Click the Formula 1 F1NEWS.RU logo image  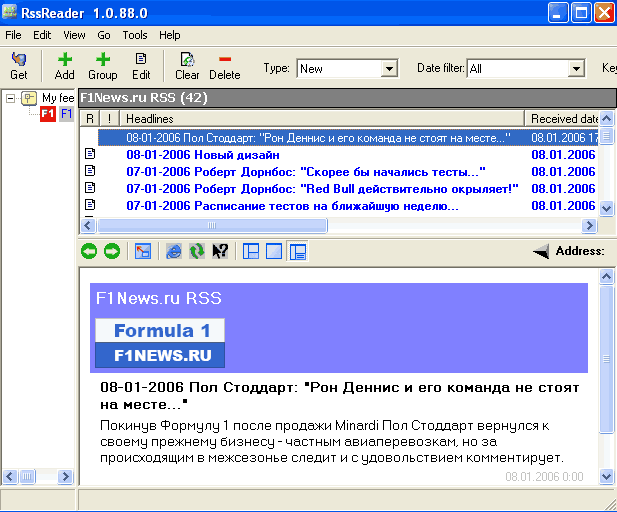click(160, 343)
